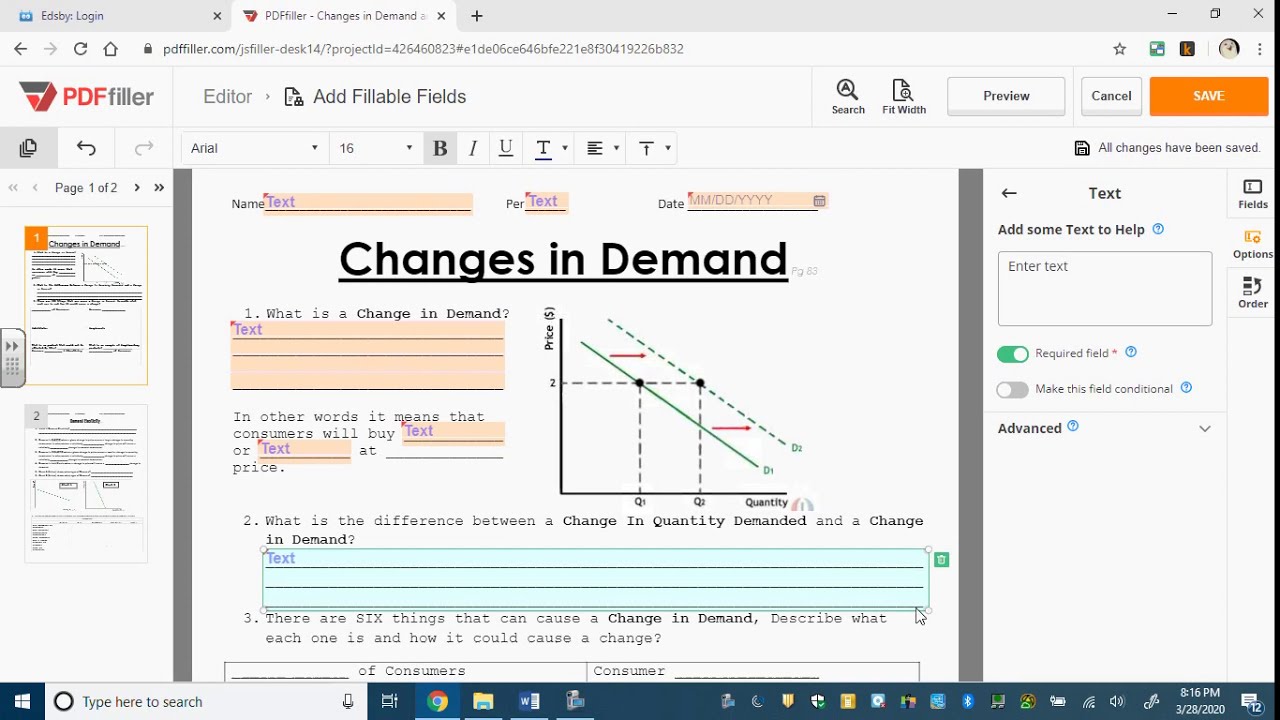
Task: Click the Name text field
Action: [x=368, y=203]
